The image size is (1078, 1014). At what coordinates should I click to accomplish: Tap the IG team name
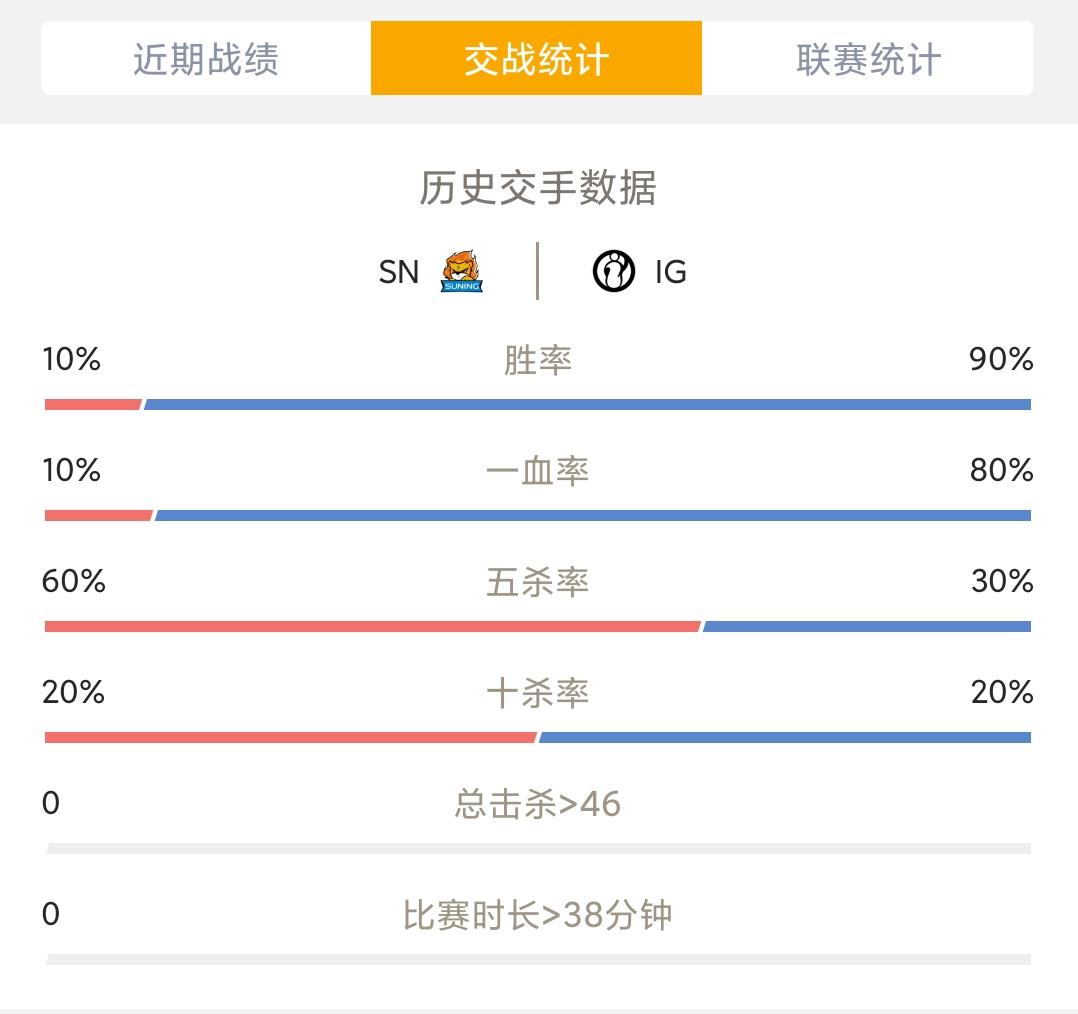670,272
